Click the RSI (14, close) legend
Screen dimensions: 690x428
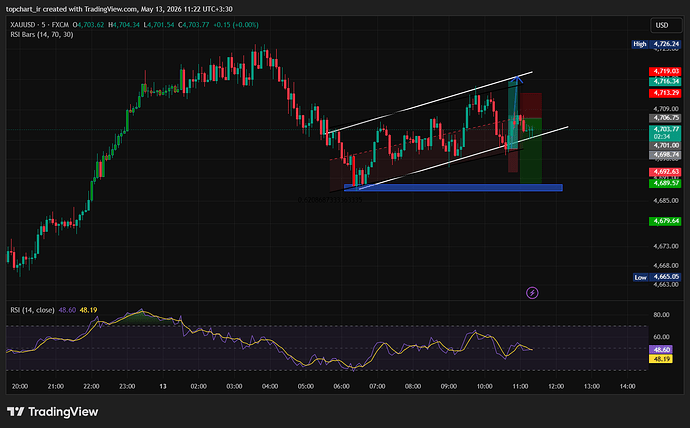pos(32,310)
